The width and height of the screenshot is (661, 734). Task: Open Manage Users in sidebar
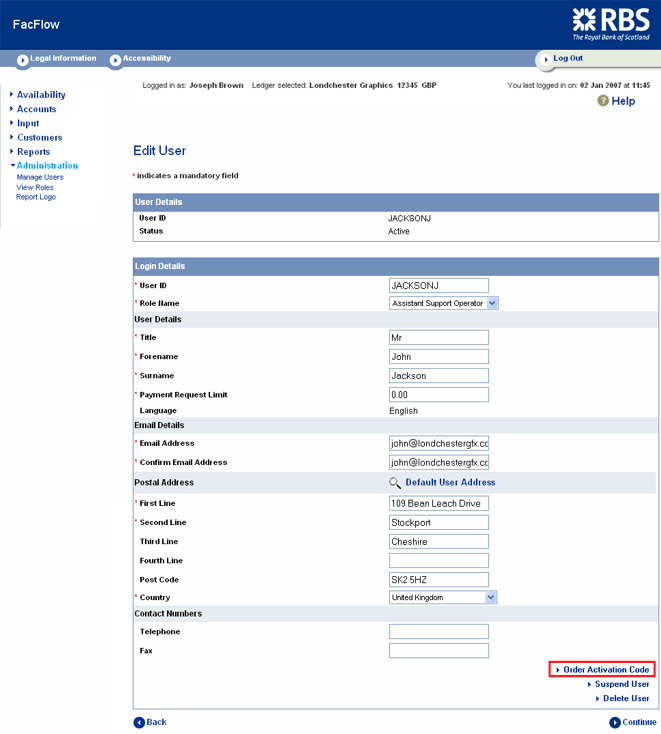pos(40,177)
